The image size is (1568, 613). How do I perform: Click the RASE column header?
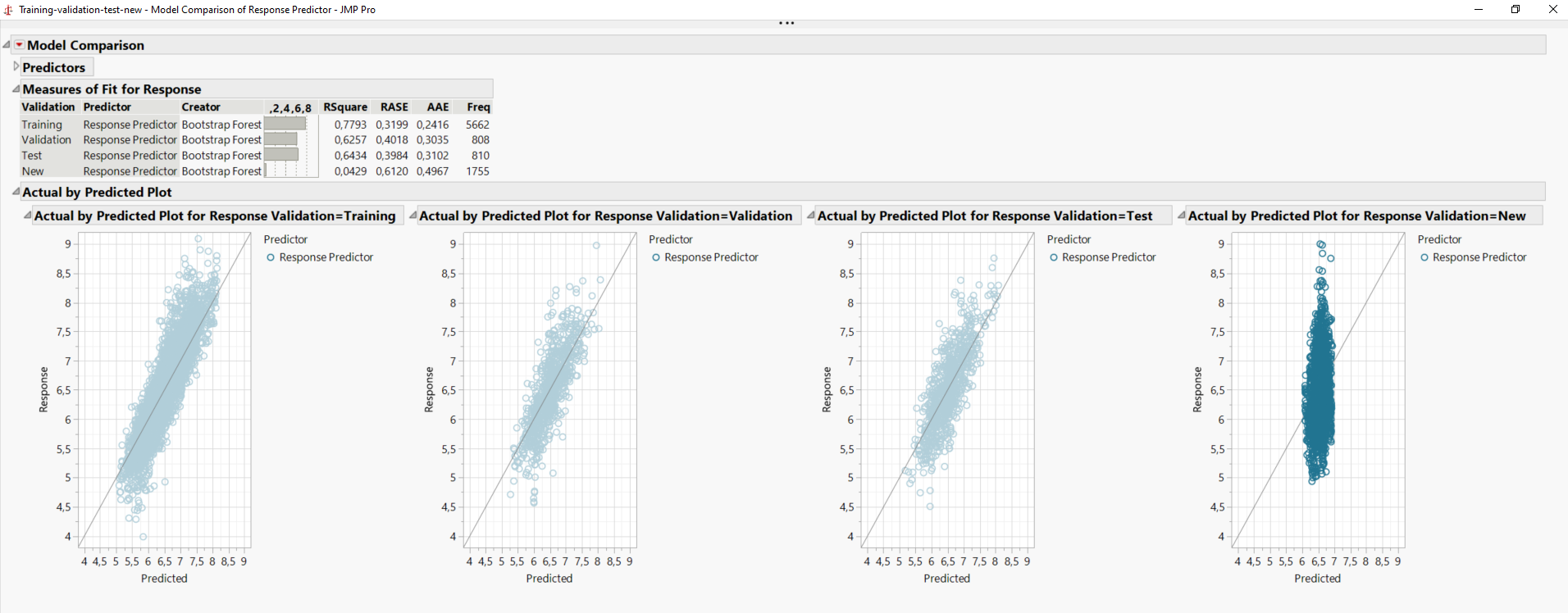point(394,107)
